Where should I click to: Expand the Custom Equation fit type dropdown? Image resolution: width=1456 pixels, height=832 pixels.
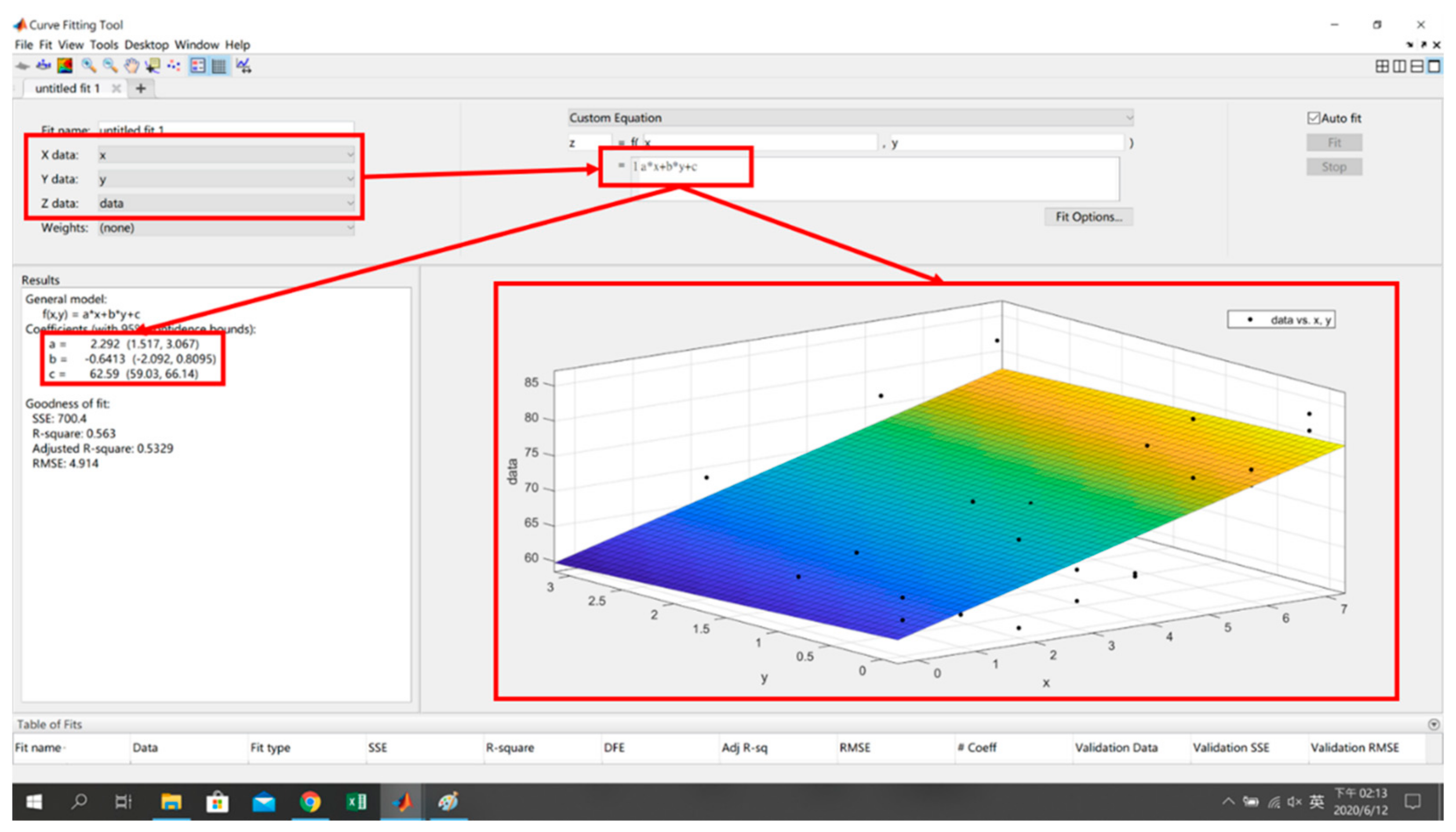(x=850, y=118)
